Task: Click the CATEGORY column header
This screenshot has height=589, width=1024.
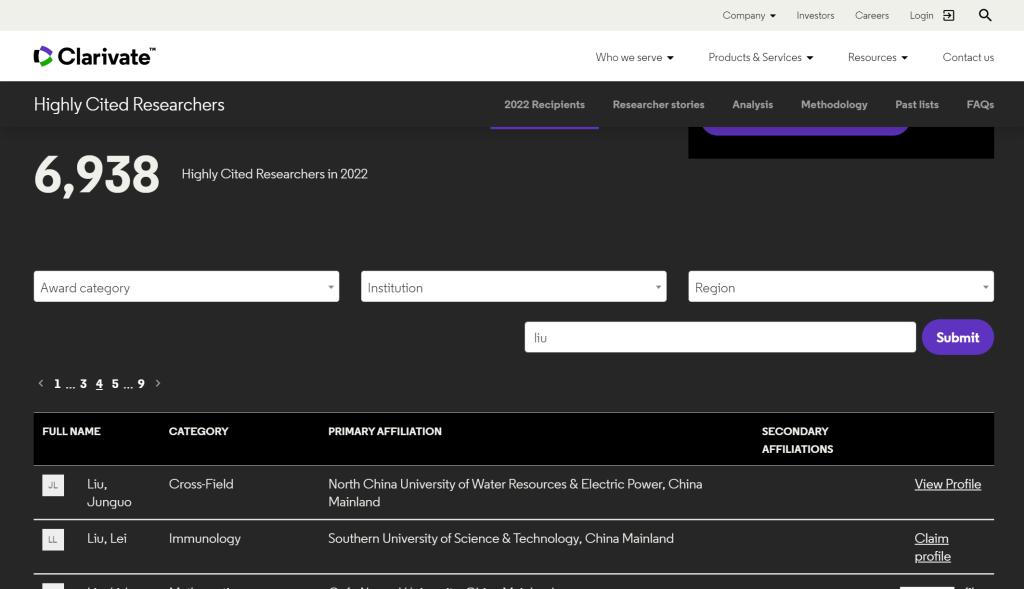Action: 199,431
